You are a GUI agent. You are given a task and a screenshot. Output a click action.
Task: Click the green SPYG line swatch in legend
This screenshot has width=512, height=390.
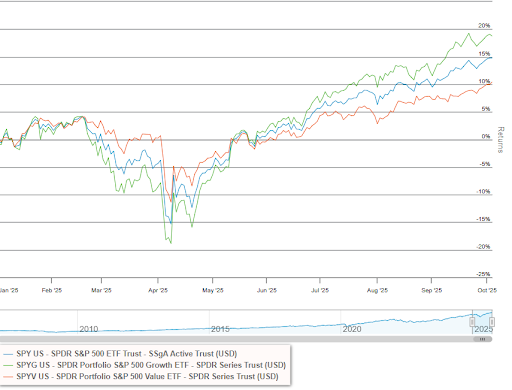(x=9, y=365)
